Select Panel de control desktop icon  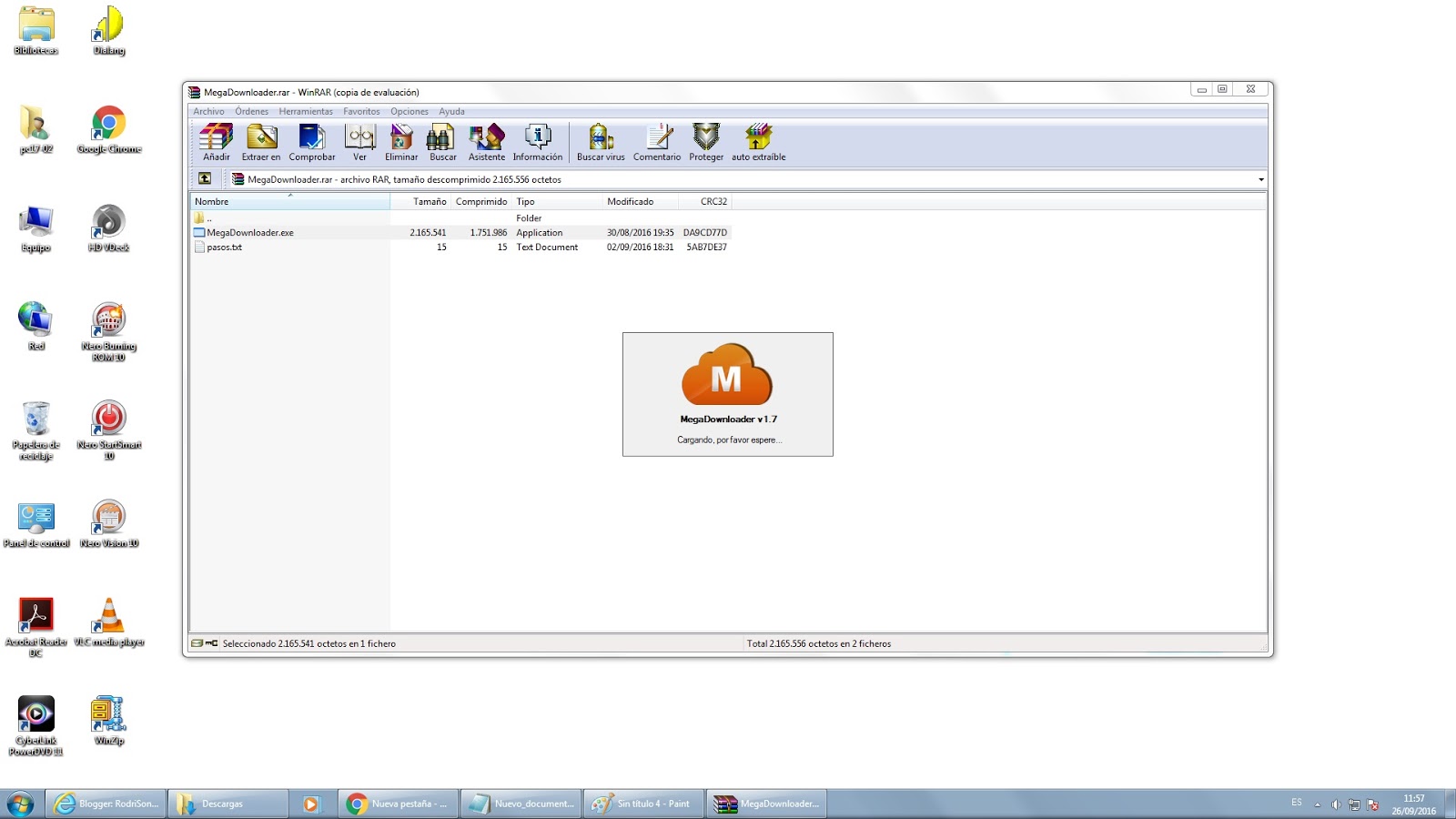tap(36, 524)
